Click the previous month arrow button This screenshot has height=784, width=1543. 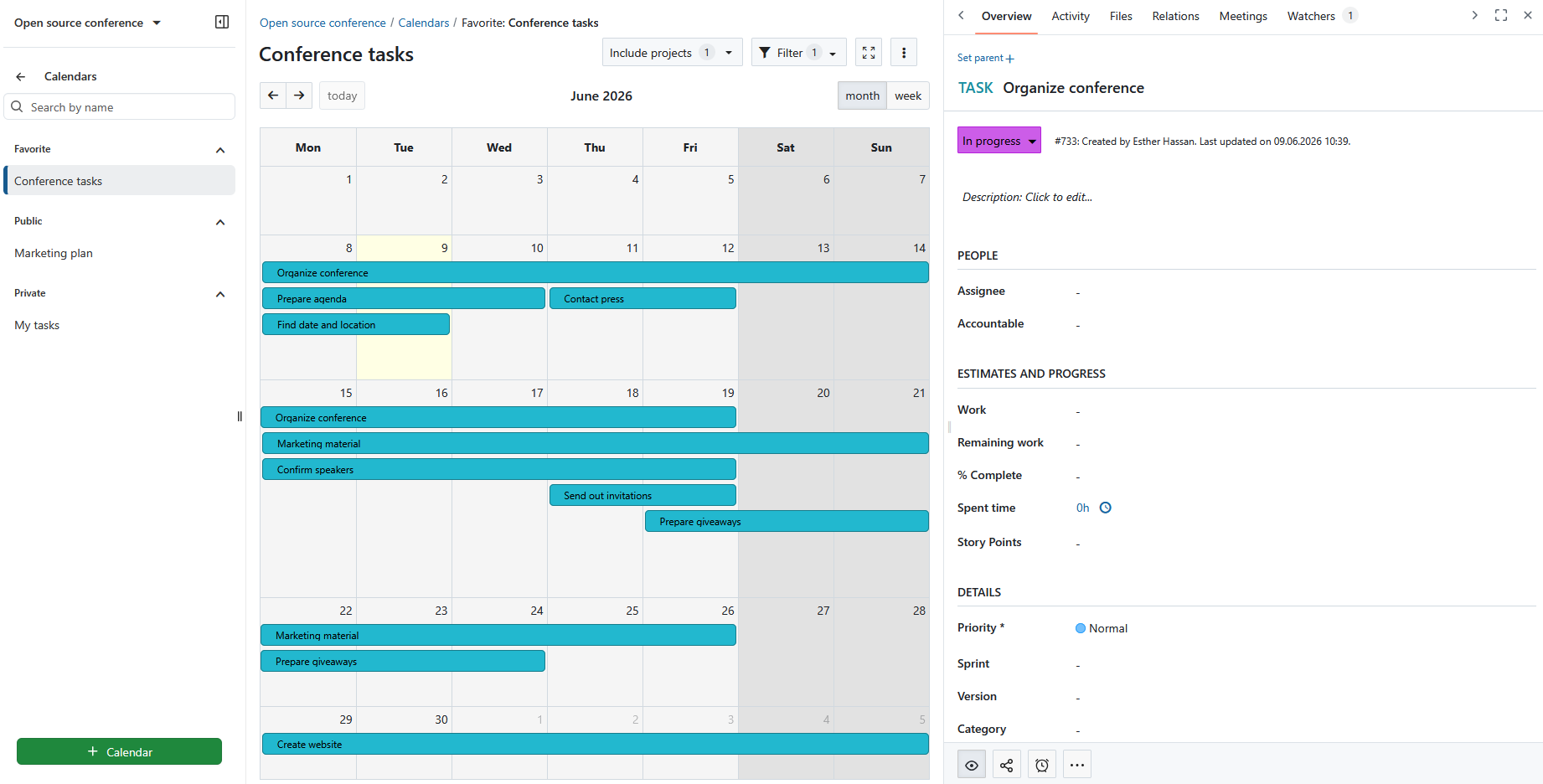tap(273, 95)
